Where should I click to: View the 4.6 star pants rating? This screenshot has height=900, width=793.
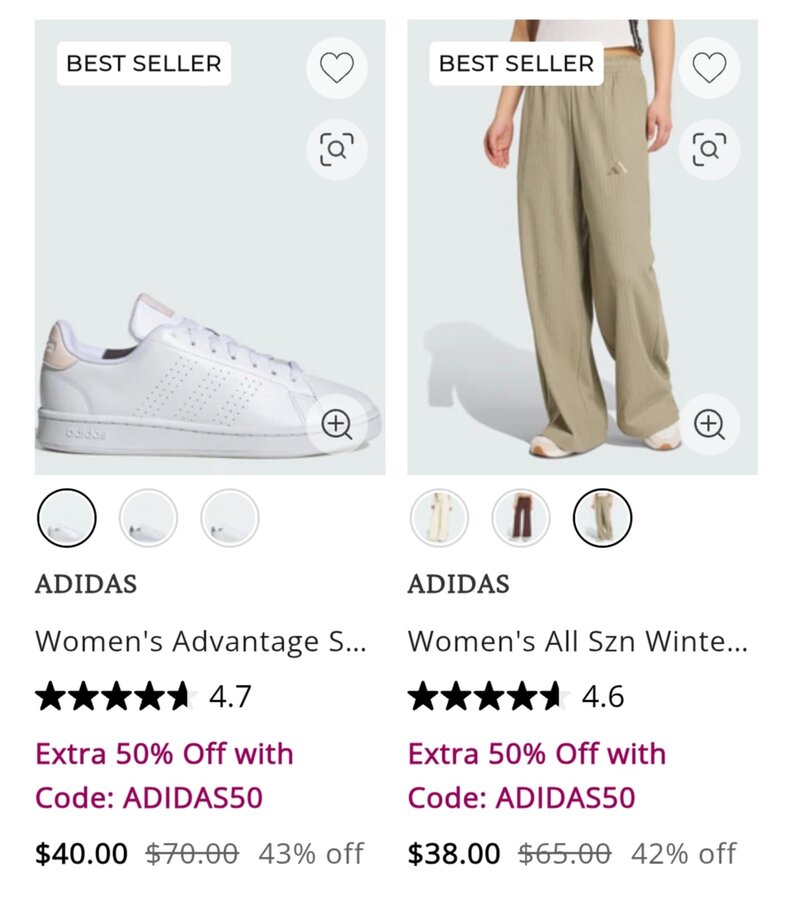click(x=516, y=696)
